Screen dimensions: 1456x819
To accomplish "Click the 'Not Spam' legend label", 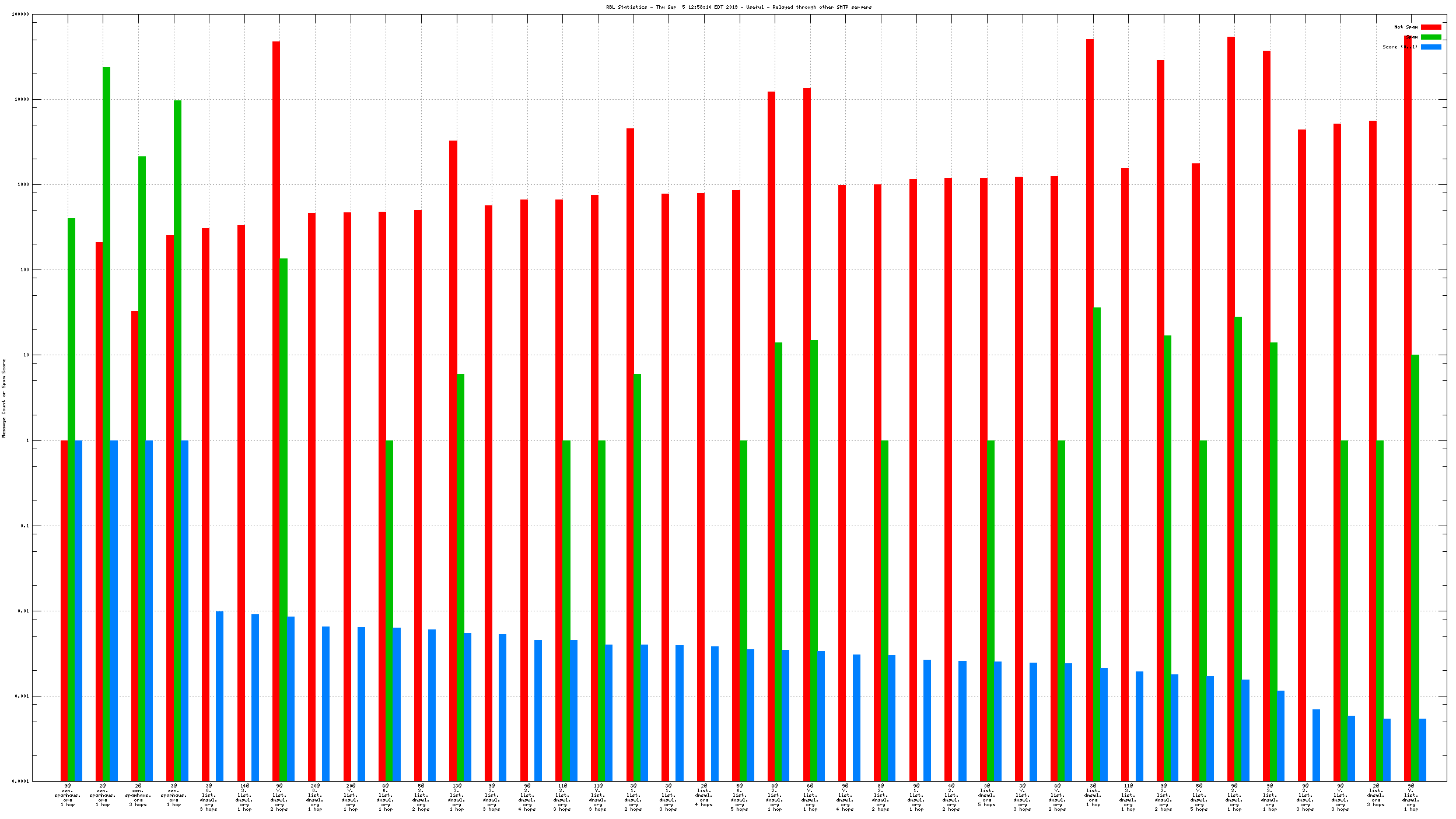I will (x=1406, y=27).
